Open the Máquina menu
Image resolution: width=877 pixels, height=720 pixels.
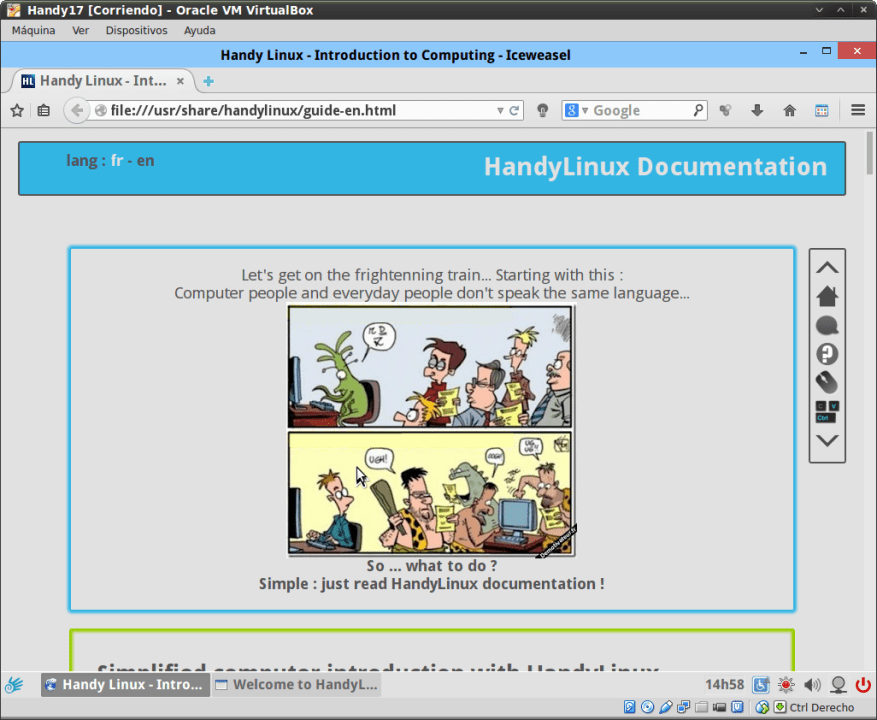[x=33, y=30]
